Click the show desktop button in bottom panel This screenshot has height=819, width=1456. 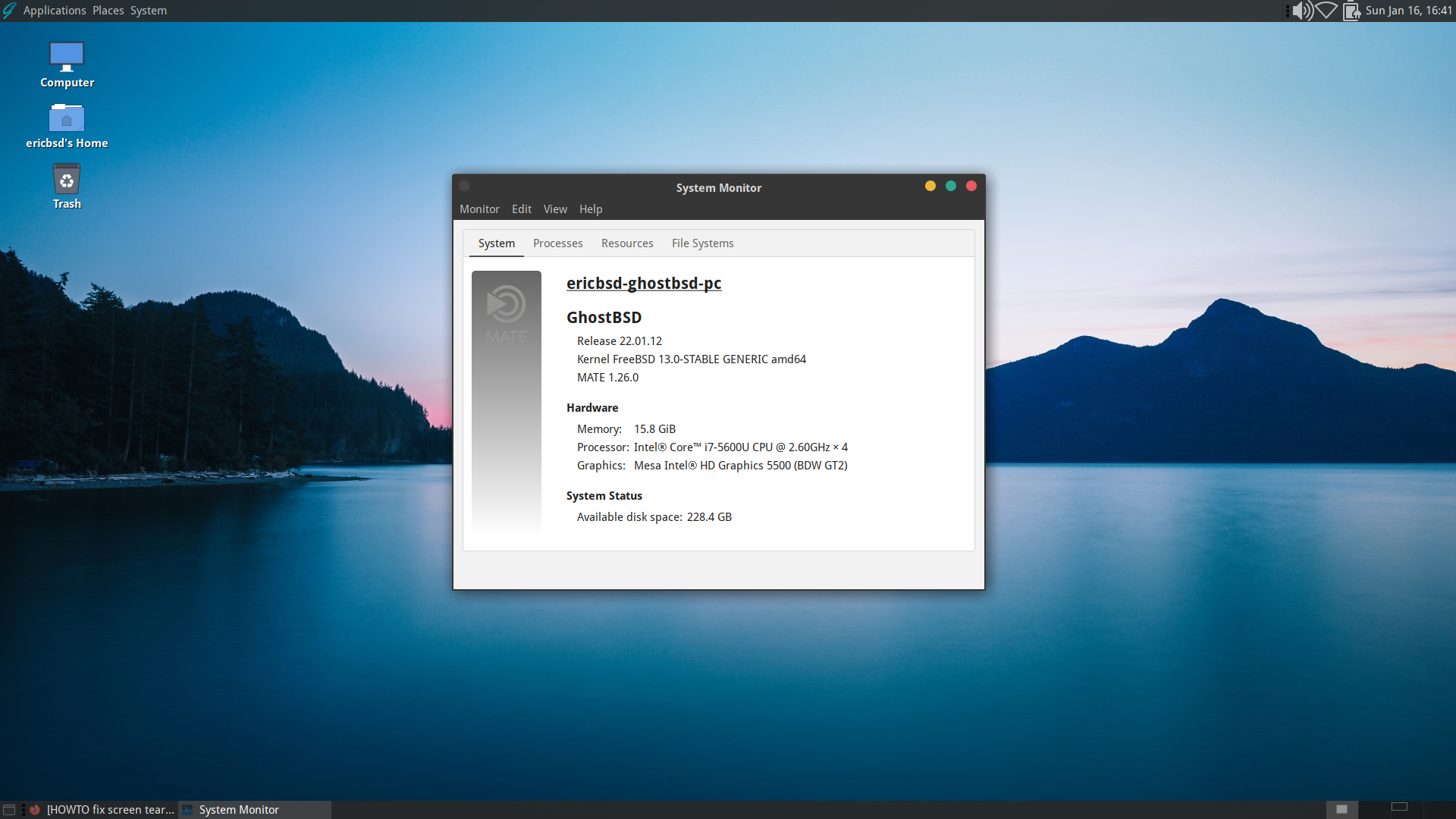(9, 810)
